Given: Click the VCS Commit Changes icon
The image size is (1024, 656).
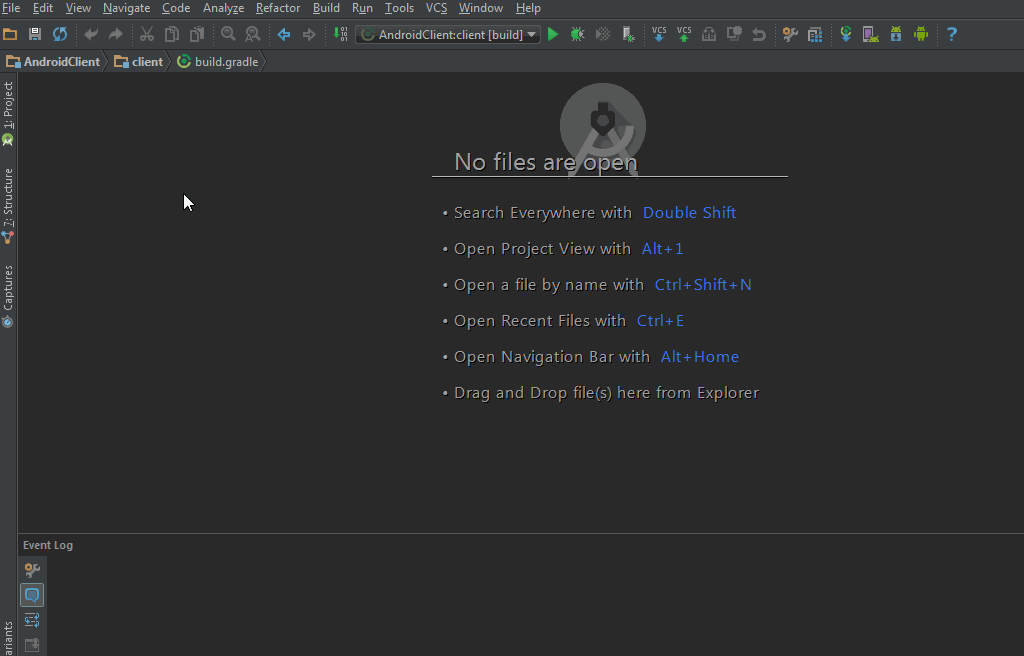Looking at the screenshot, I should tap(684, 34).
